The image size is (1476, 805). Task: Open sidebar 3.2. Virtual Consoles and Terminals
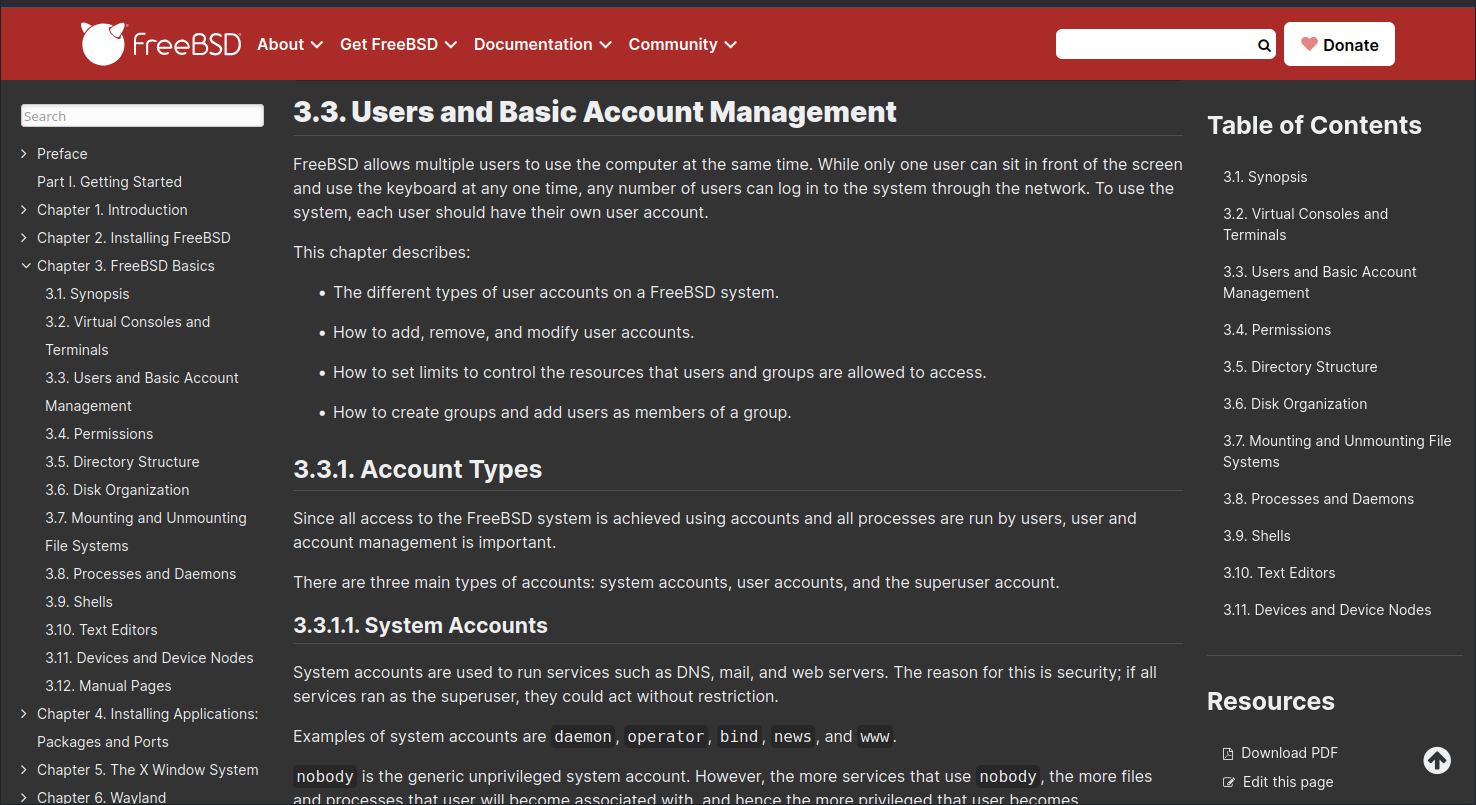[x=127, y=336]
